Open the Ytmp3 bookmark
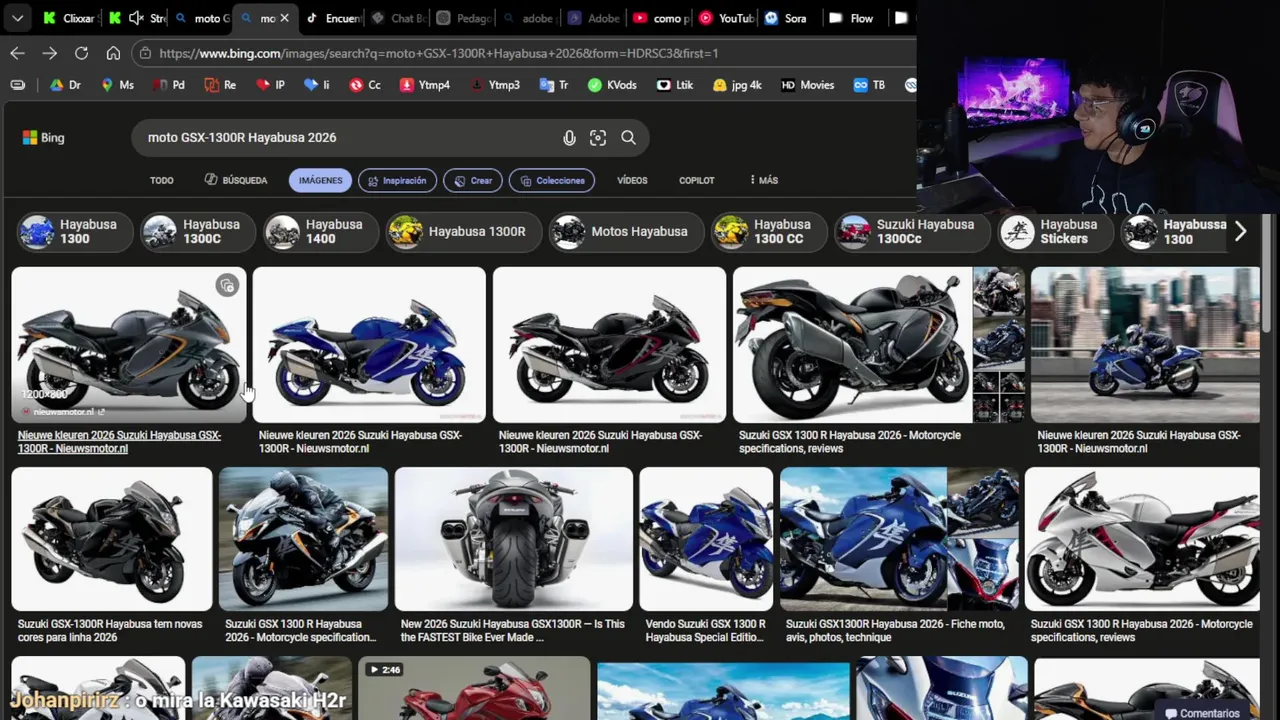 [x=495, y=85]
